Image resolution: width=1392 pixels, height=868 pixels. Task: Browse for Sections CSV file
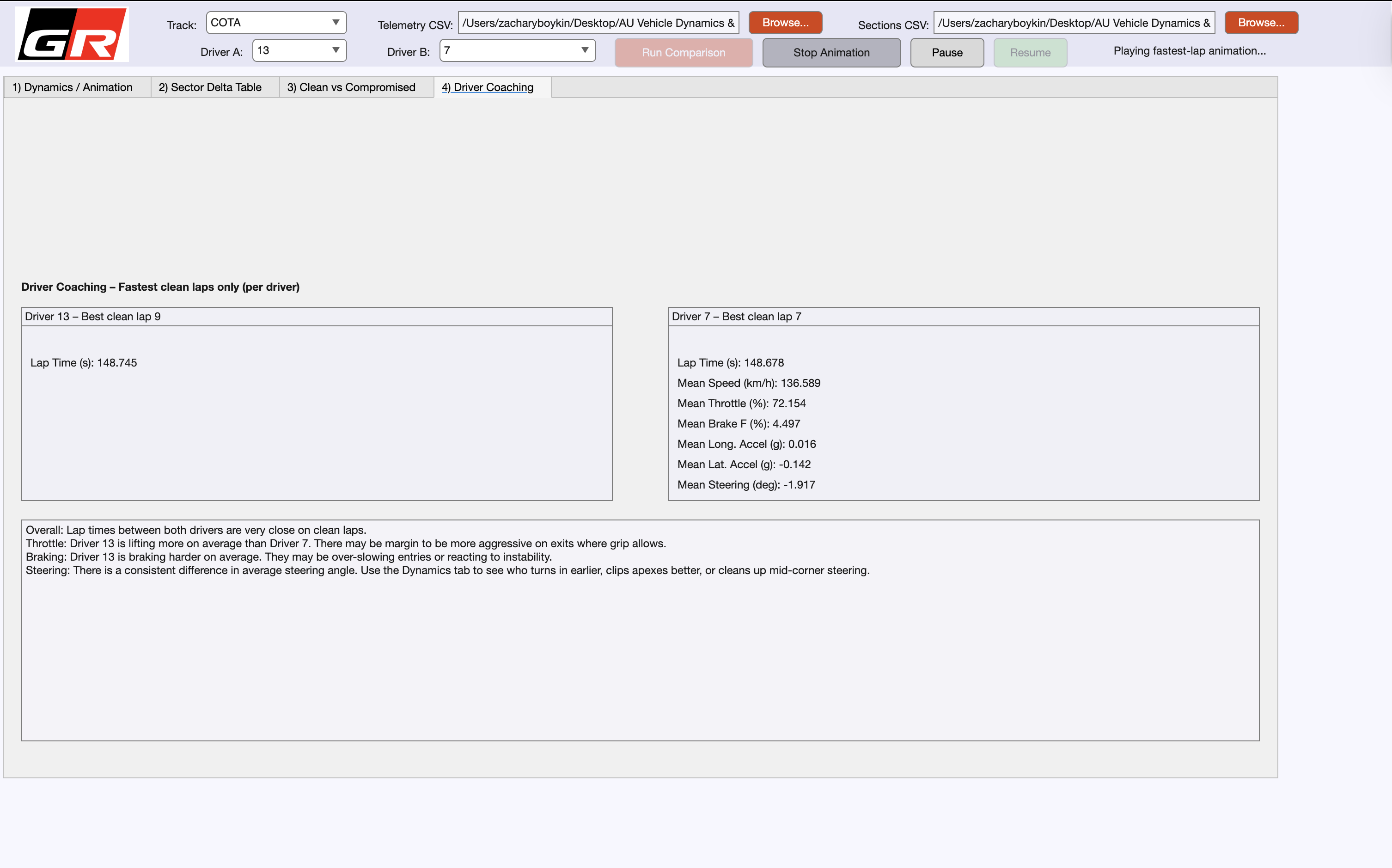point(1261,23)
